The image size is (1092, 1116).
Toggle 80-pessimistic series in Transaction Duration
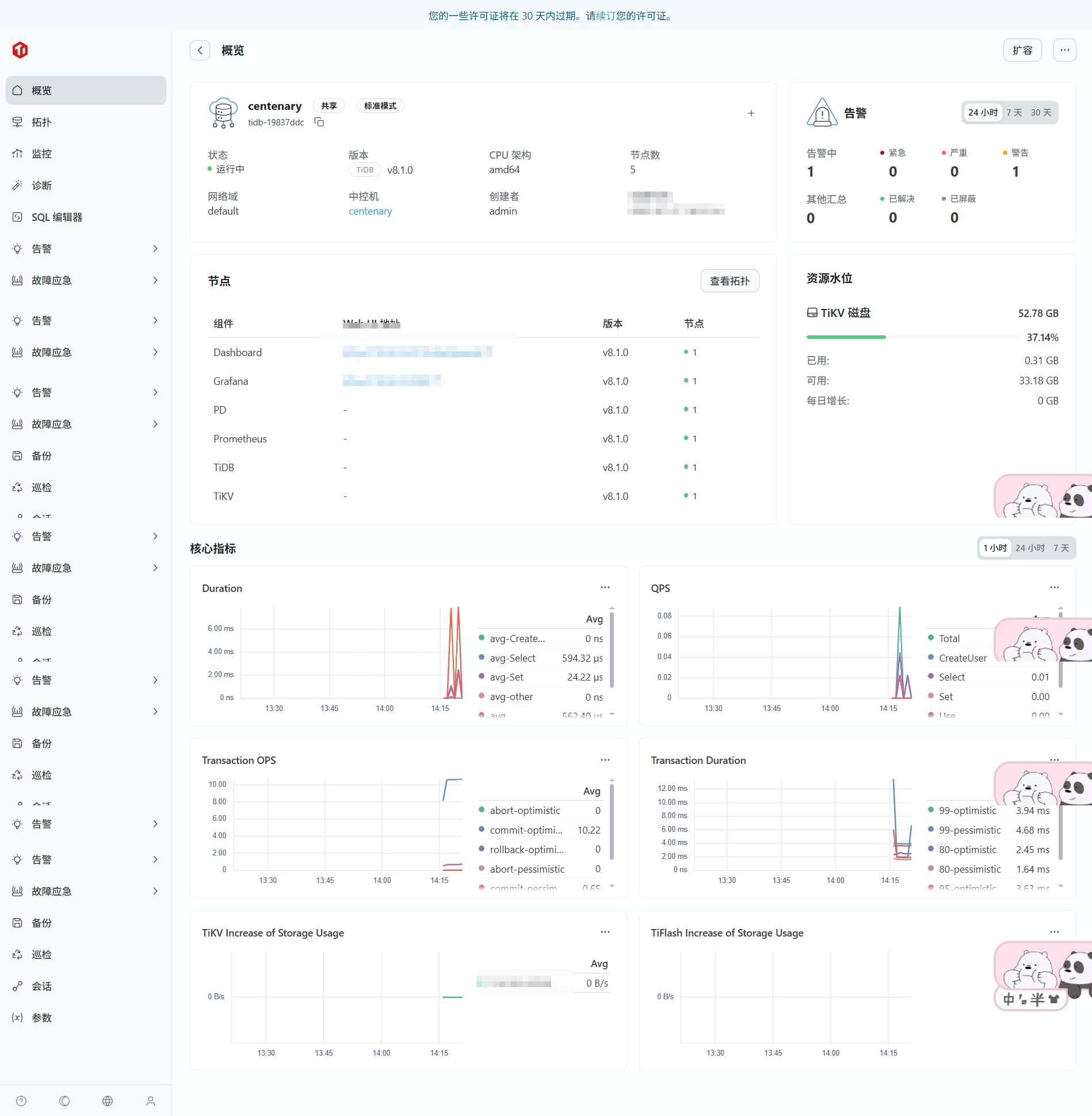click(x=970, y=869)
